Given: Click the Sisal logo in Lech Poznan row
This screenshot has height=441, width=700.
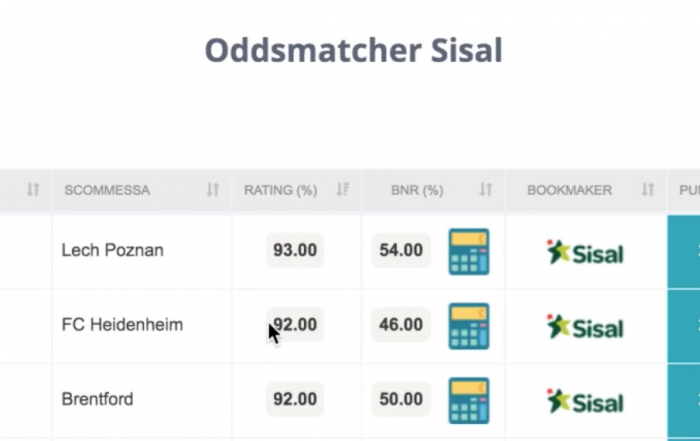Looking at the screenshot, I should pyautogui.click(x=585, y=253).
